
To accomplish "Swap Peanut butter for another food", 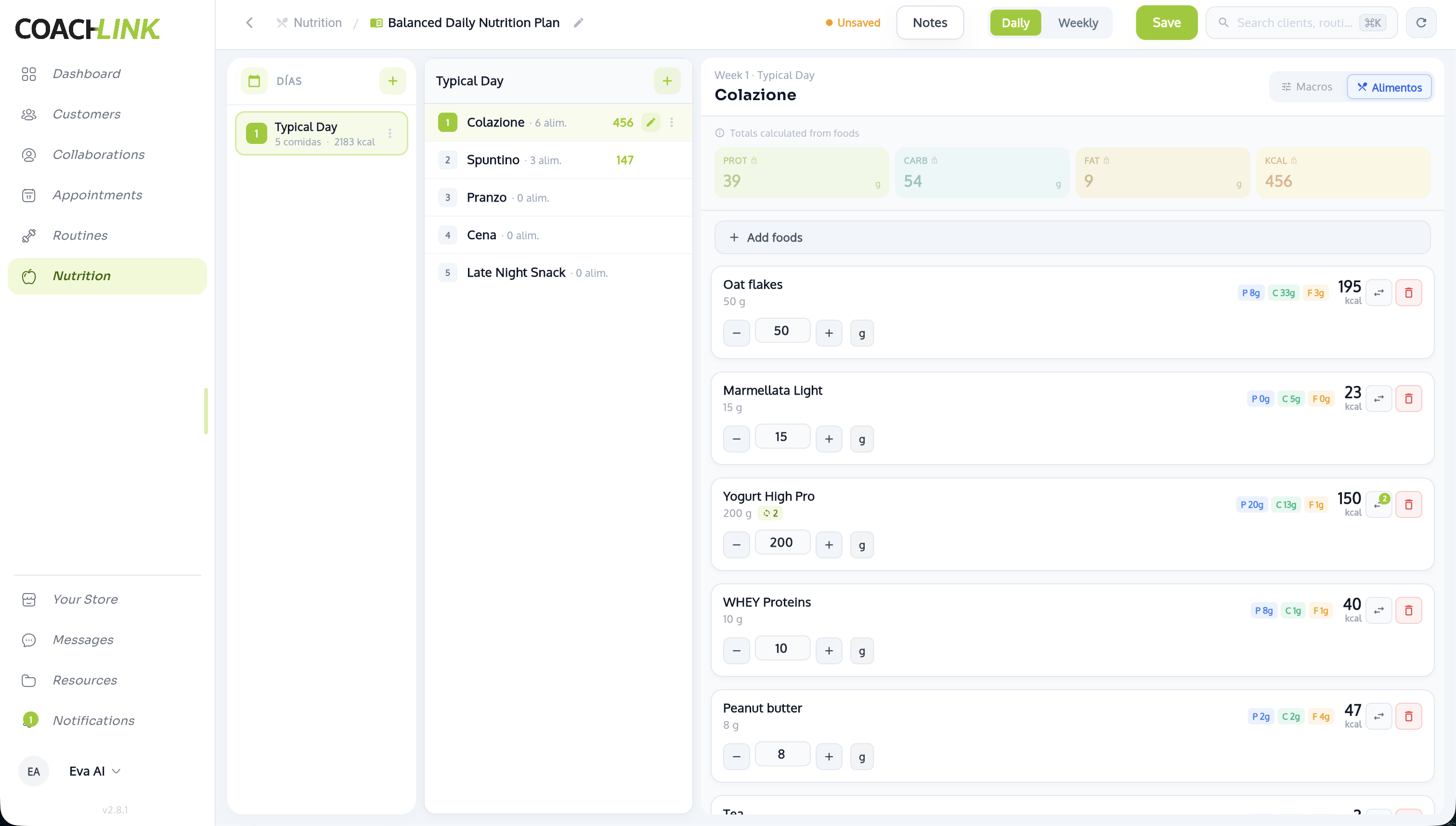I will pos(1379,716).
